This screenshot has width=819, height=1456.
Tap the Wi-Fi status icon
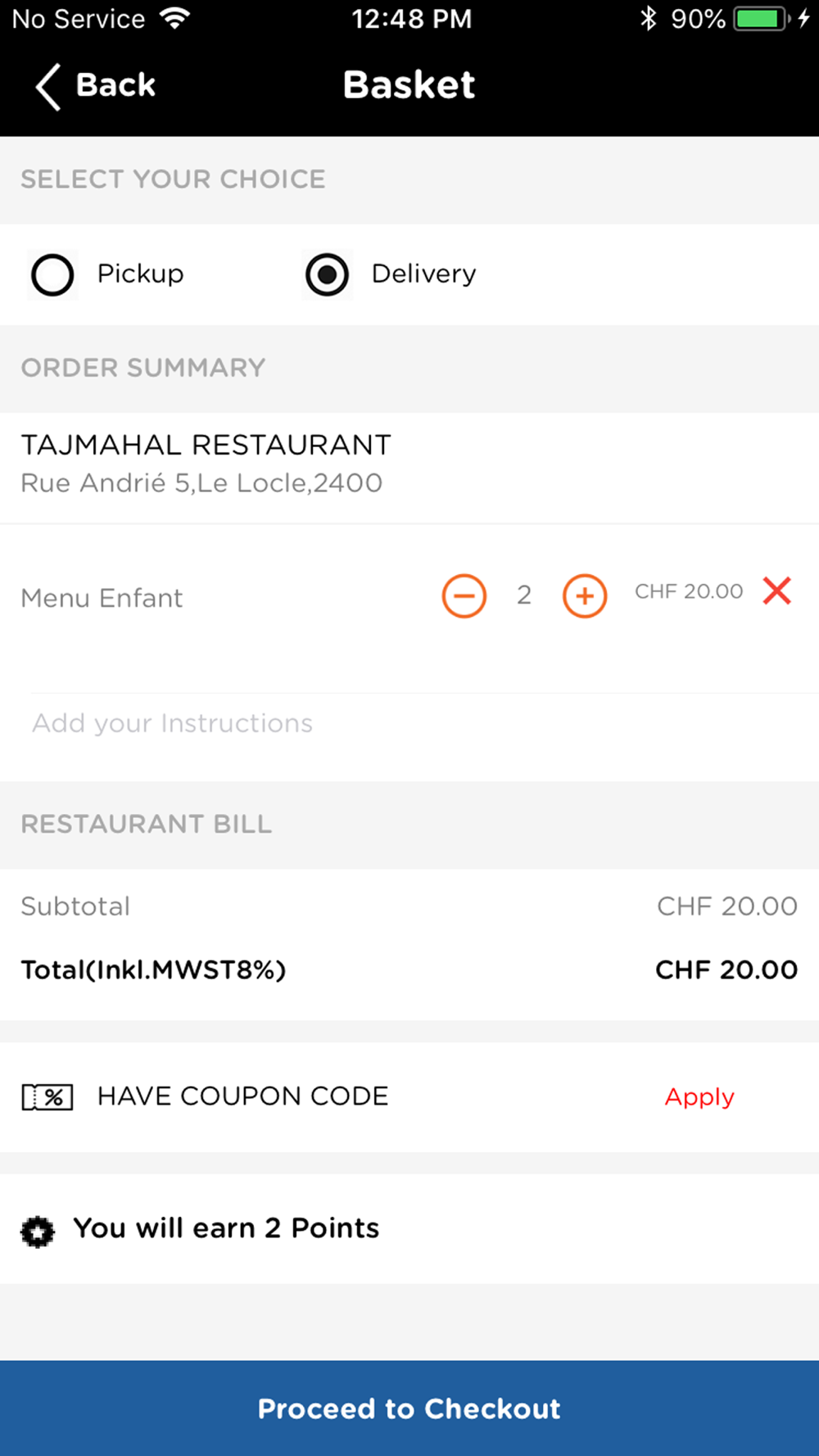point(174,18)
